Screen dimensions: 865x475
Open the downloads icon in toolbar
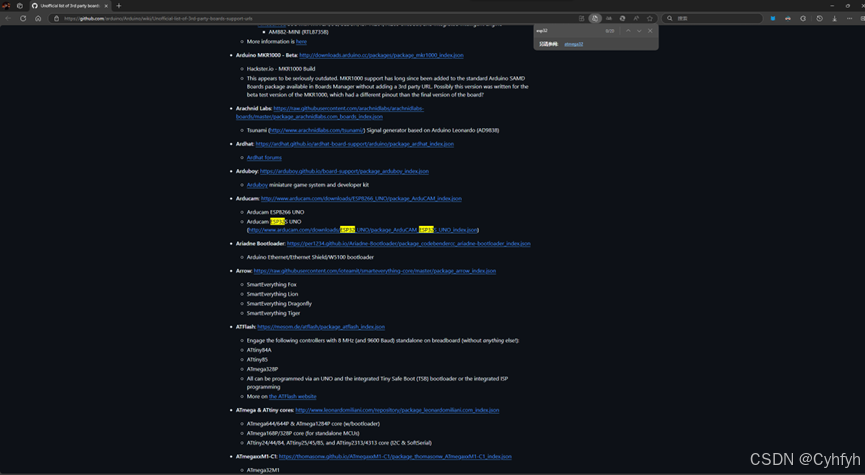[x=834, y=18]
